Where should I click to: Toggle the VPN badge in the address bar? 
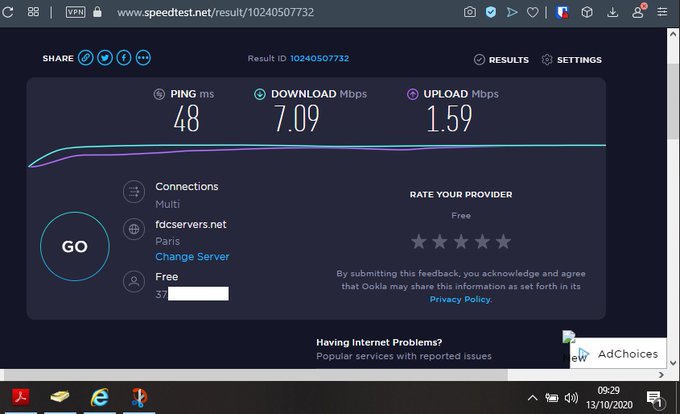point(75,12)
